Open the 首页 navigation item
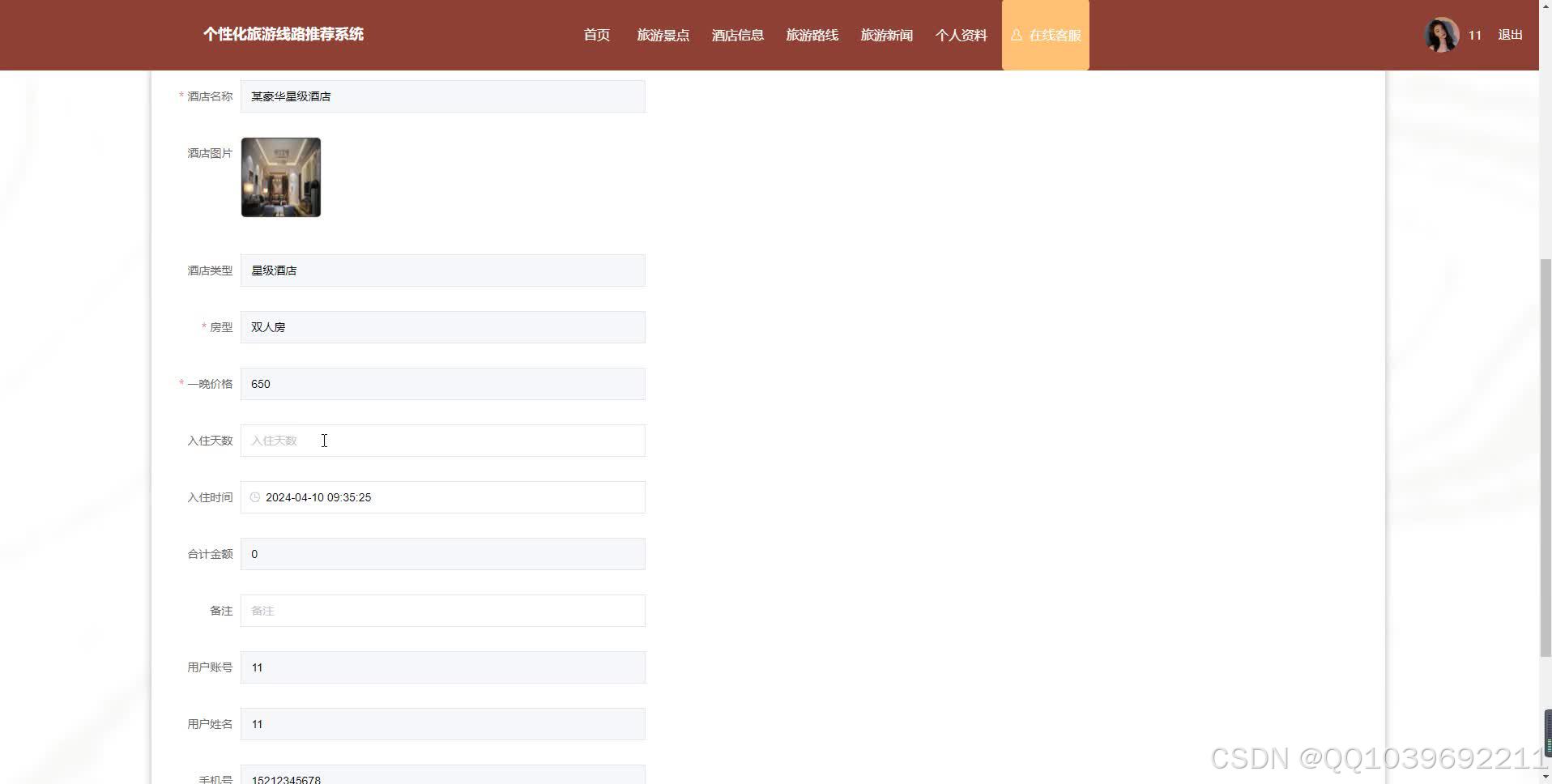This screenshot has width=1552, height=784. [x=596, y=35]
